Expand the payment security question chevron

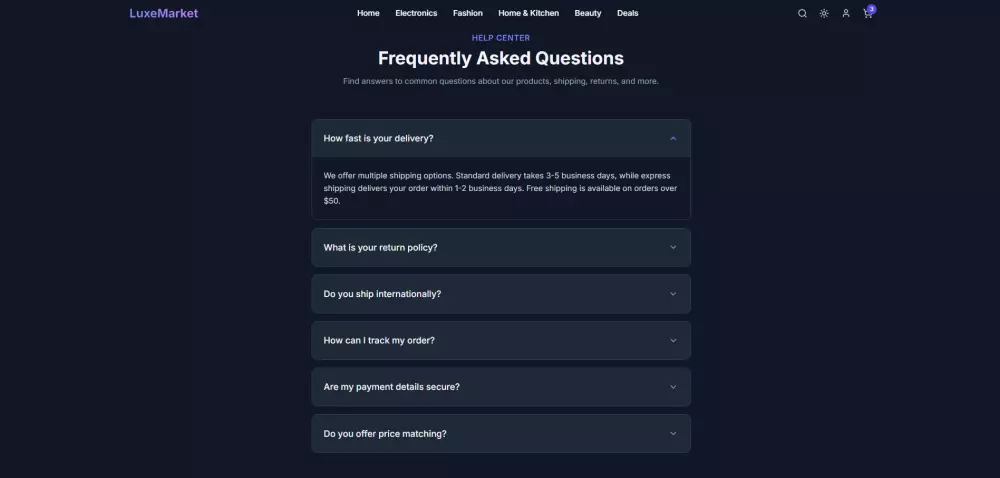[673, 387]
